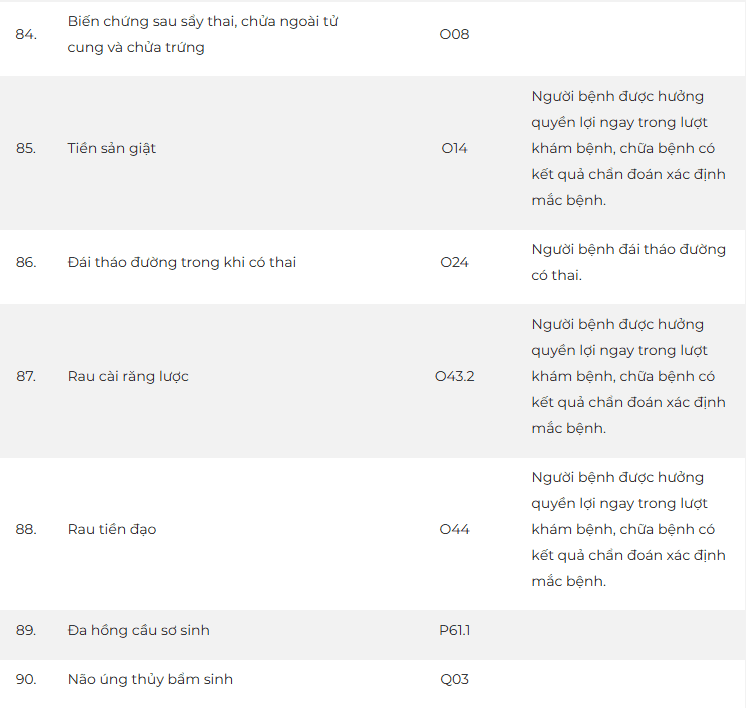Screen dimensions: 747x708
Task: Click the text "Biến chứng sau sẩy thai"
Action: coord(150,21)
